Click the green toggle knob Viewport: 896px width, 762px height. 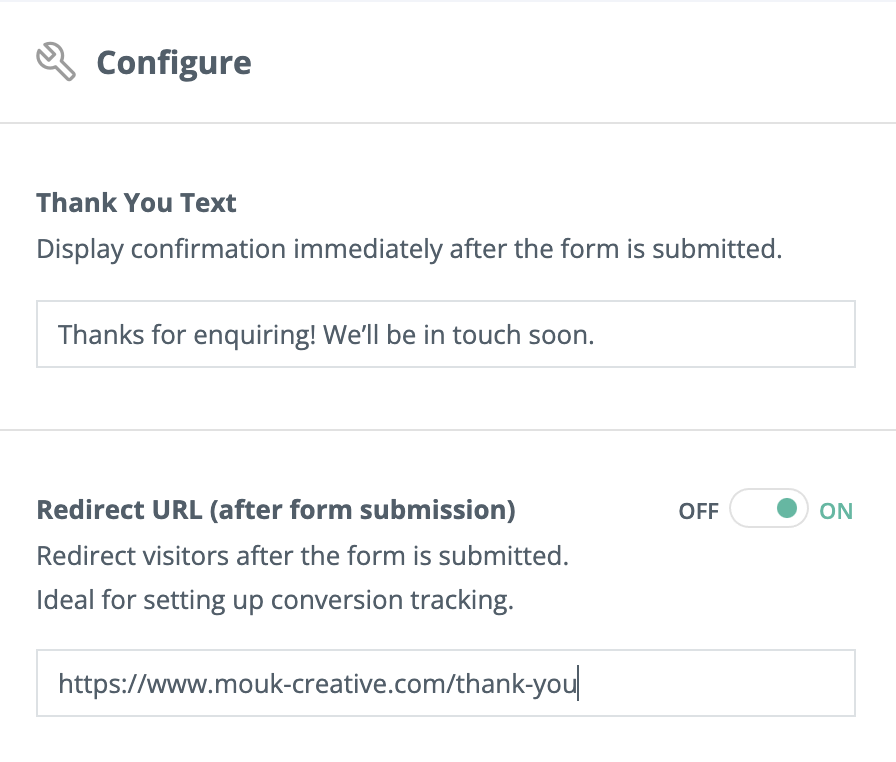pyautogui.click(x=787, y=508)
